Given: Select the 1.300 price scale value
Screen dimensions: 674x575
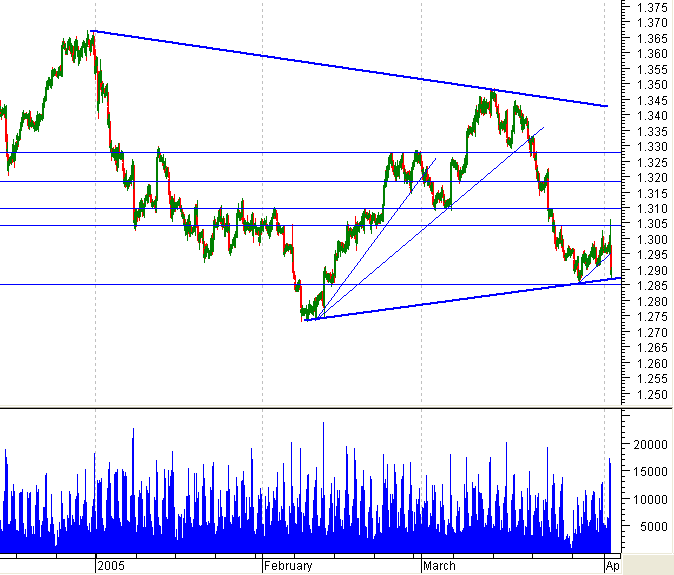Looking at the screenshot, I should [652, 239].
